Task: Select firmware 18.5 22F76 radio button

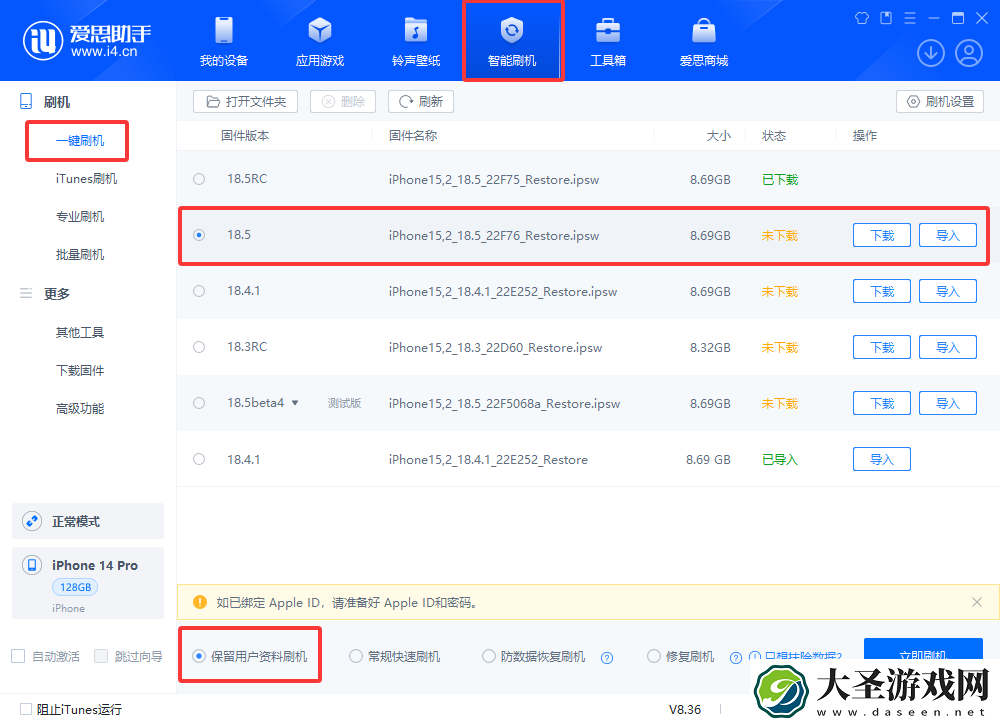Action: tap(199, 235)
